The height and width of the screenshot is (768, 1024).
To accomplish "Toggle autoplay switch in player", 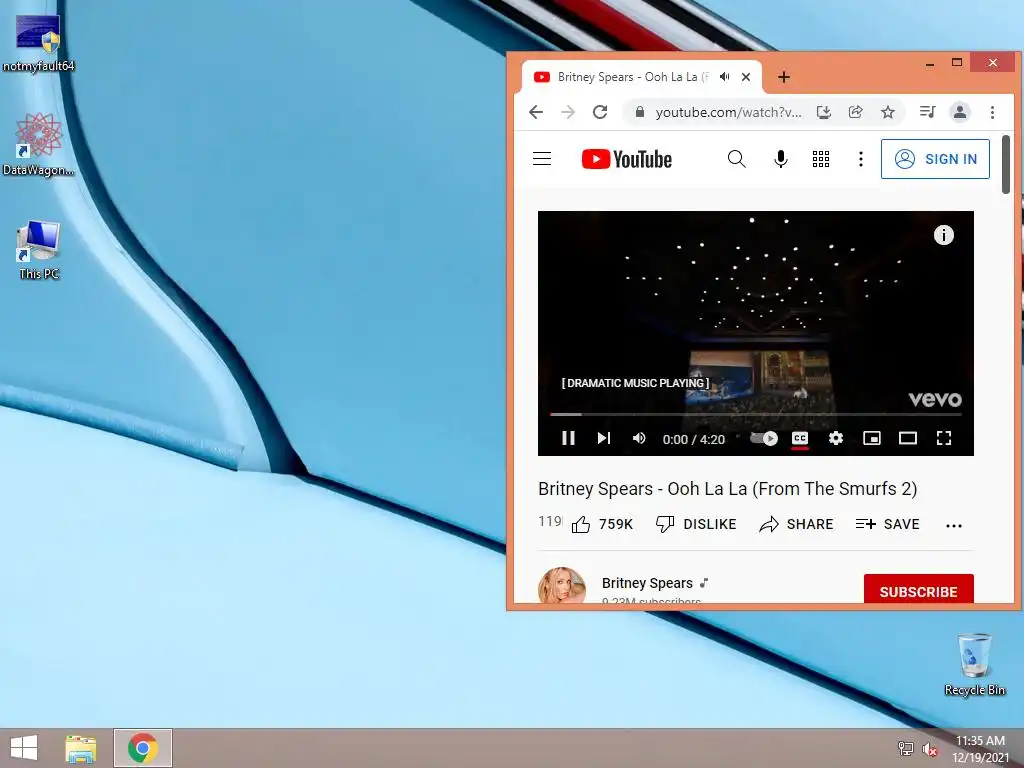I will coord(763,438).
